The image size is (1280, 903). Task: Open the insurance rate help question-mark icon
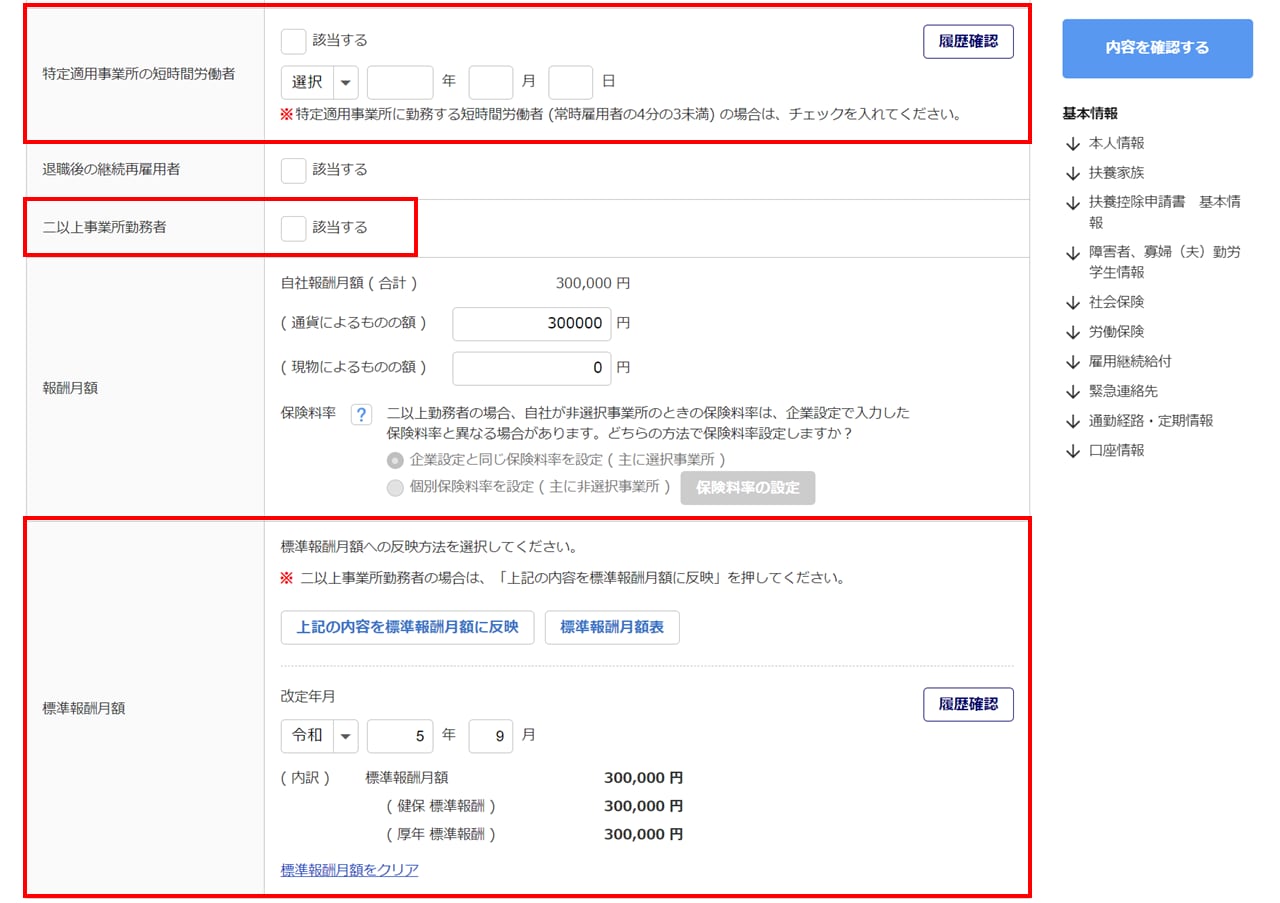pyautogui.click(x=362, y=415)
